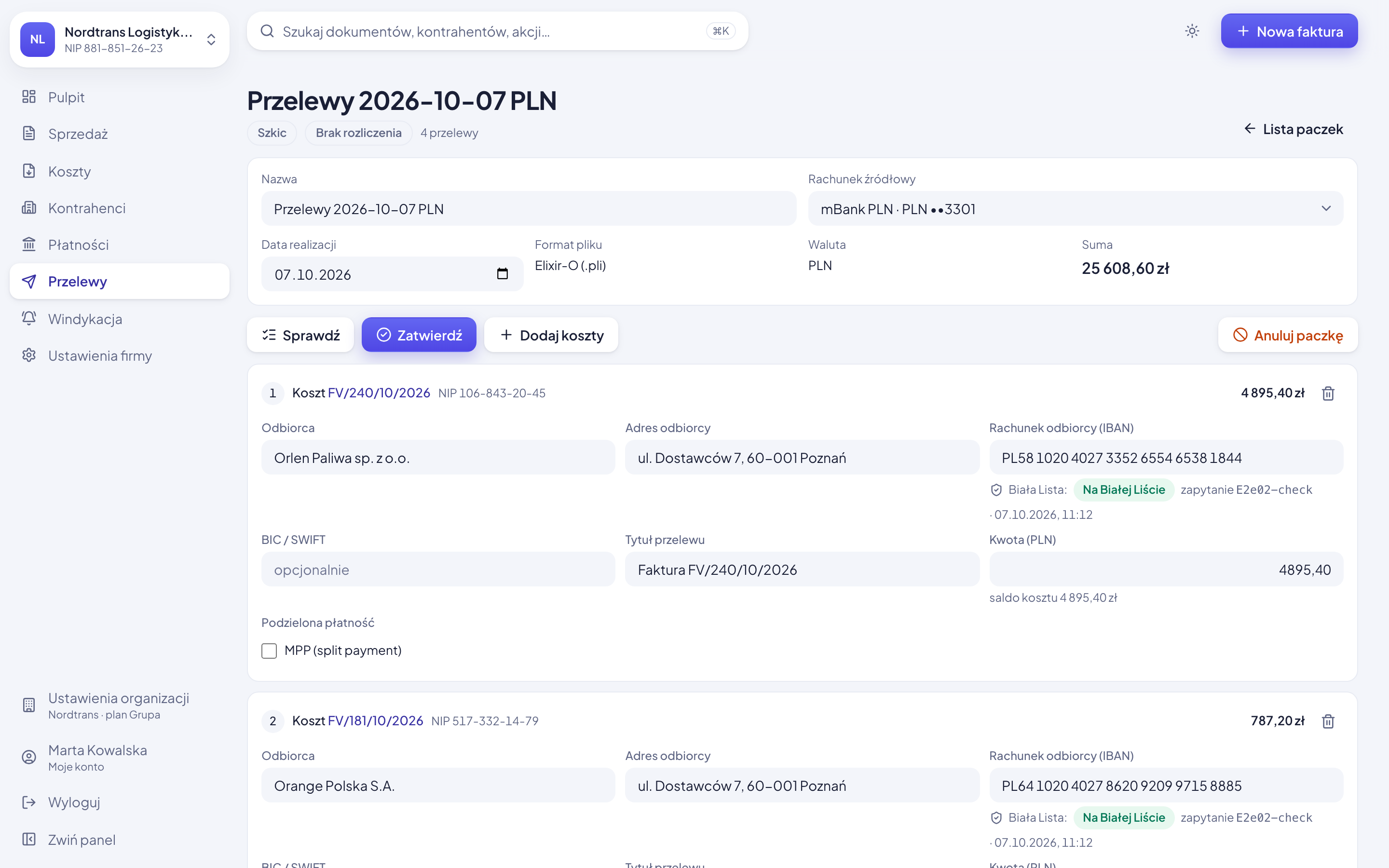Open the Koszty section

(120, 171)
